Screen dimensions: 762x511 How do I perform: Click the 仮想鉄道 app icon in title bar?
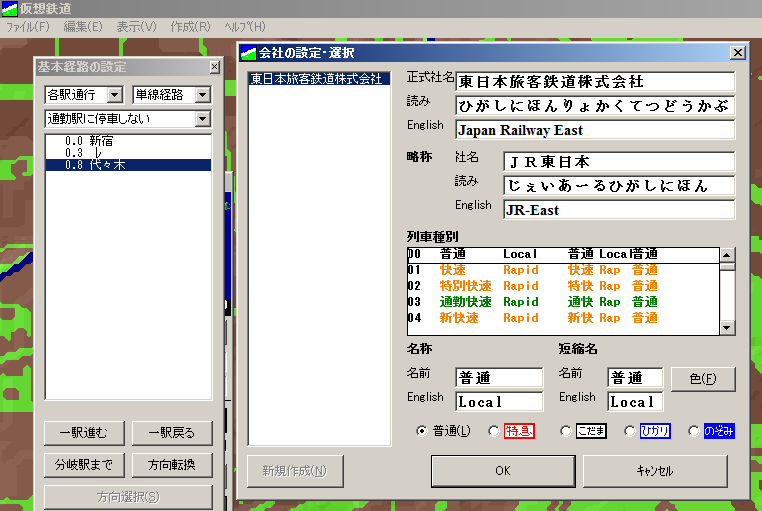click(9, 8)
